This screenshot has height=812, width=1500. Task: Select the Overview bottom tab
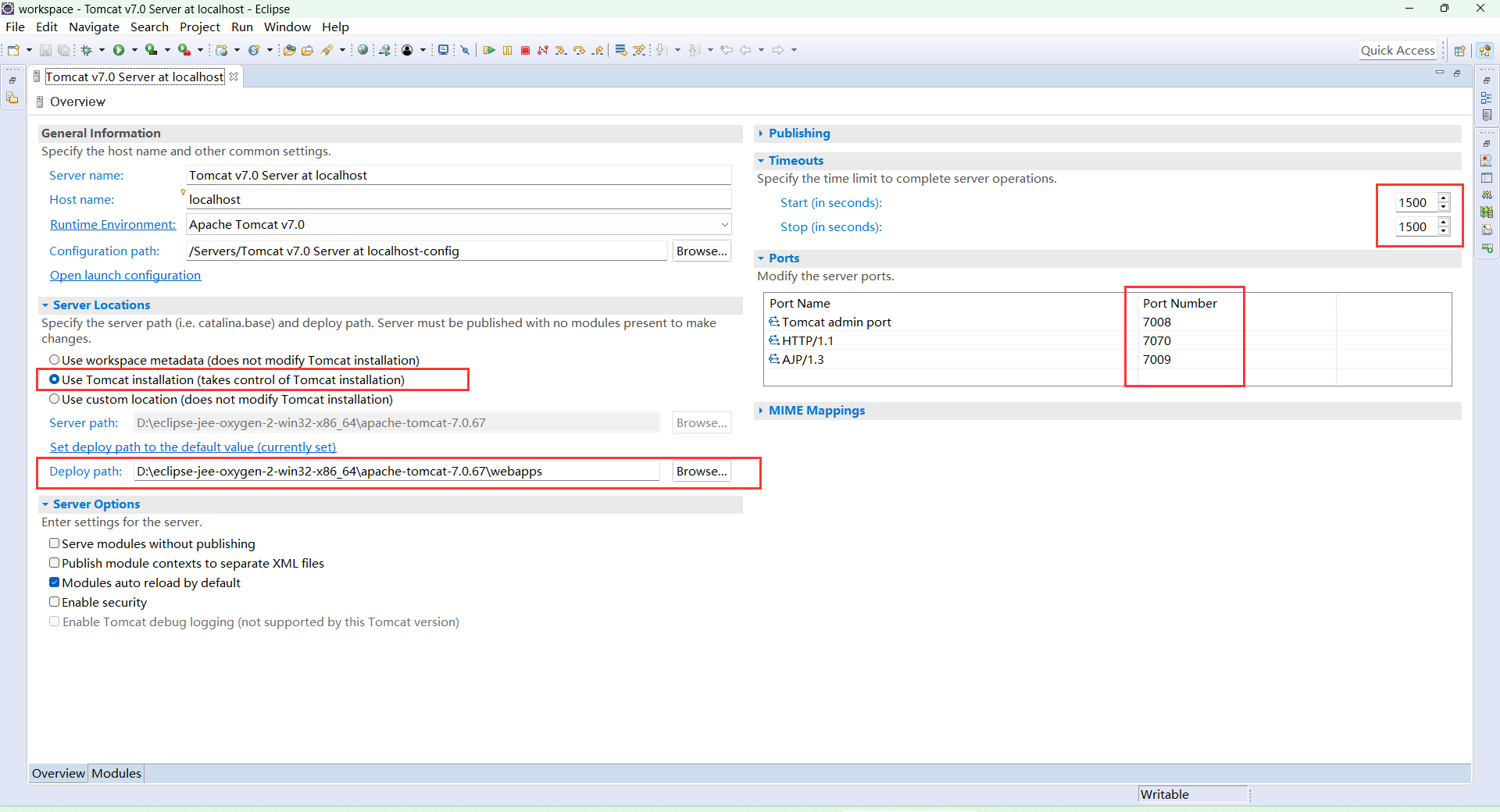(59, 773)
